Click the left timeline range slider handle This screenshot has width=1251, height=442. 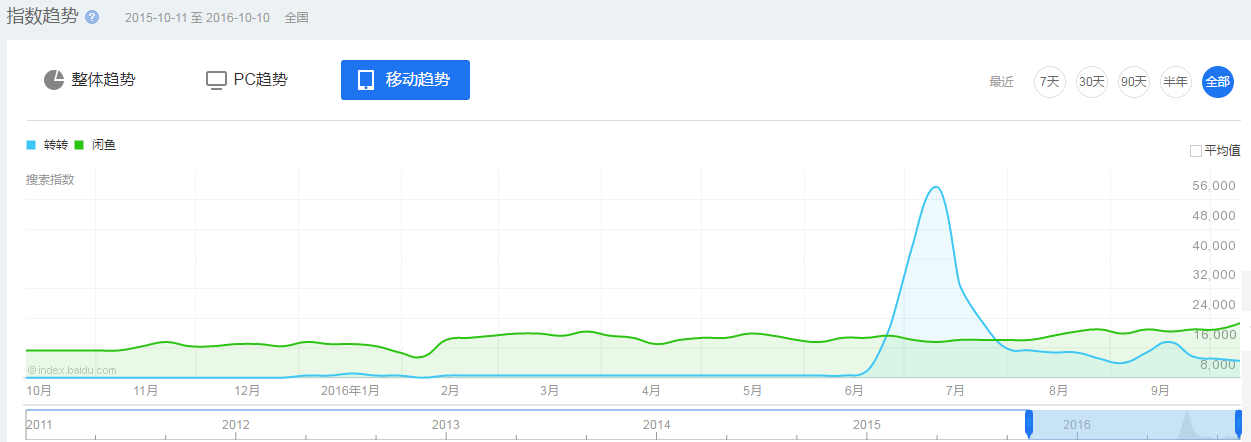pos(1029,424)
